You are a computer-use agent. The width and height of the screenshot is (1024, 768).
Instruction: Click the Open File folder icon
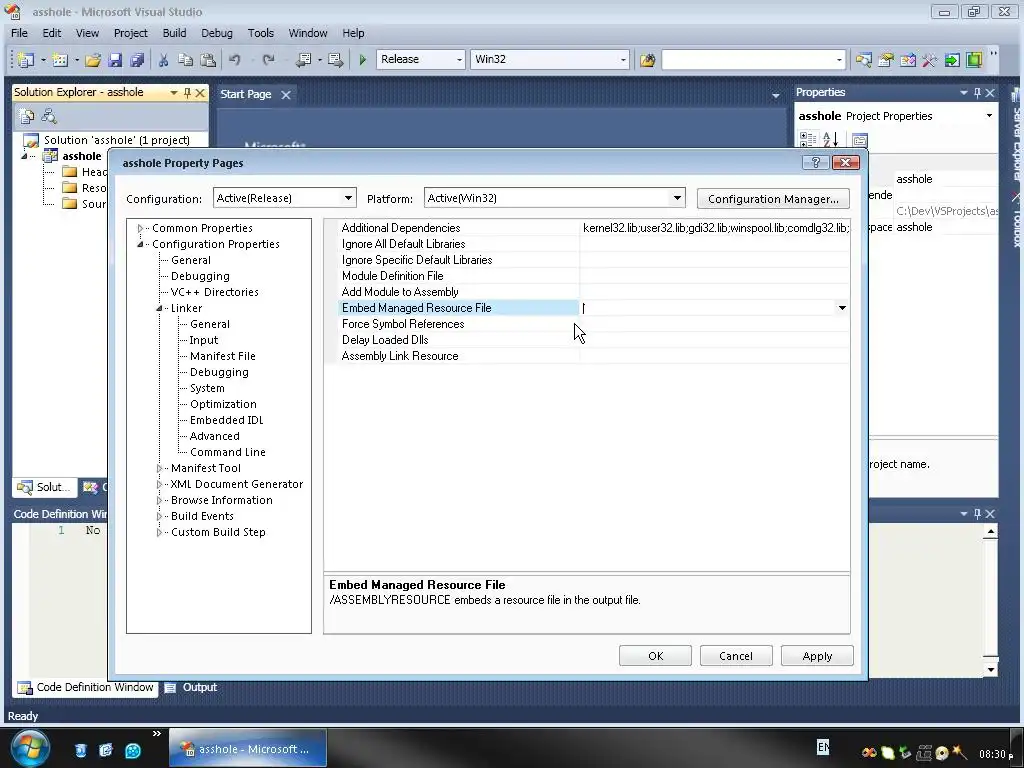(93, 60)
